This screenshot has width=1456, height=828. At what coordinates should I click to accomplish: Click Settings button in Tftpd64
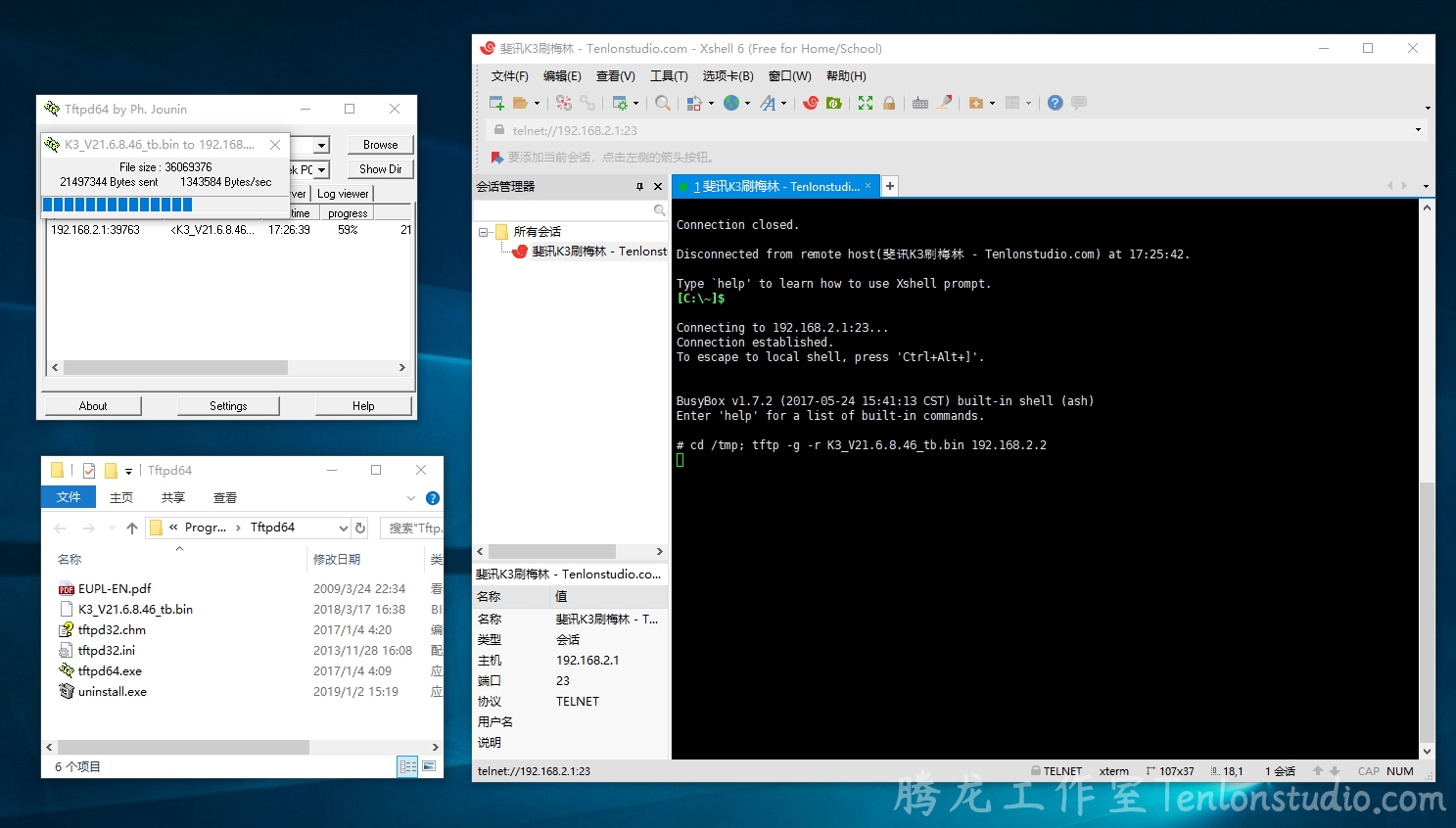228,406
